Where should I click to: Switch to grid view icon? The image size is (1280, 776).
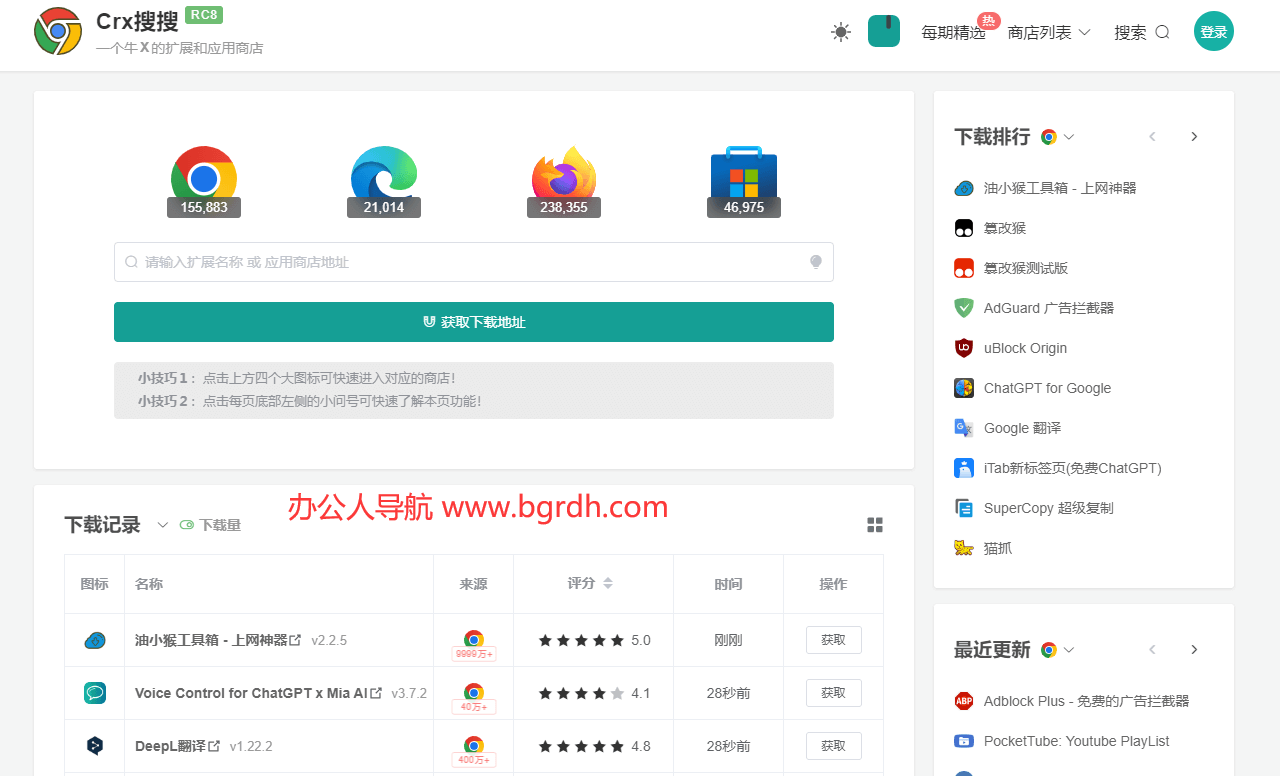pos(875,525)
